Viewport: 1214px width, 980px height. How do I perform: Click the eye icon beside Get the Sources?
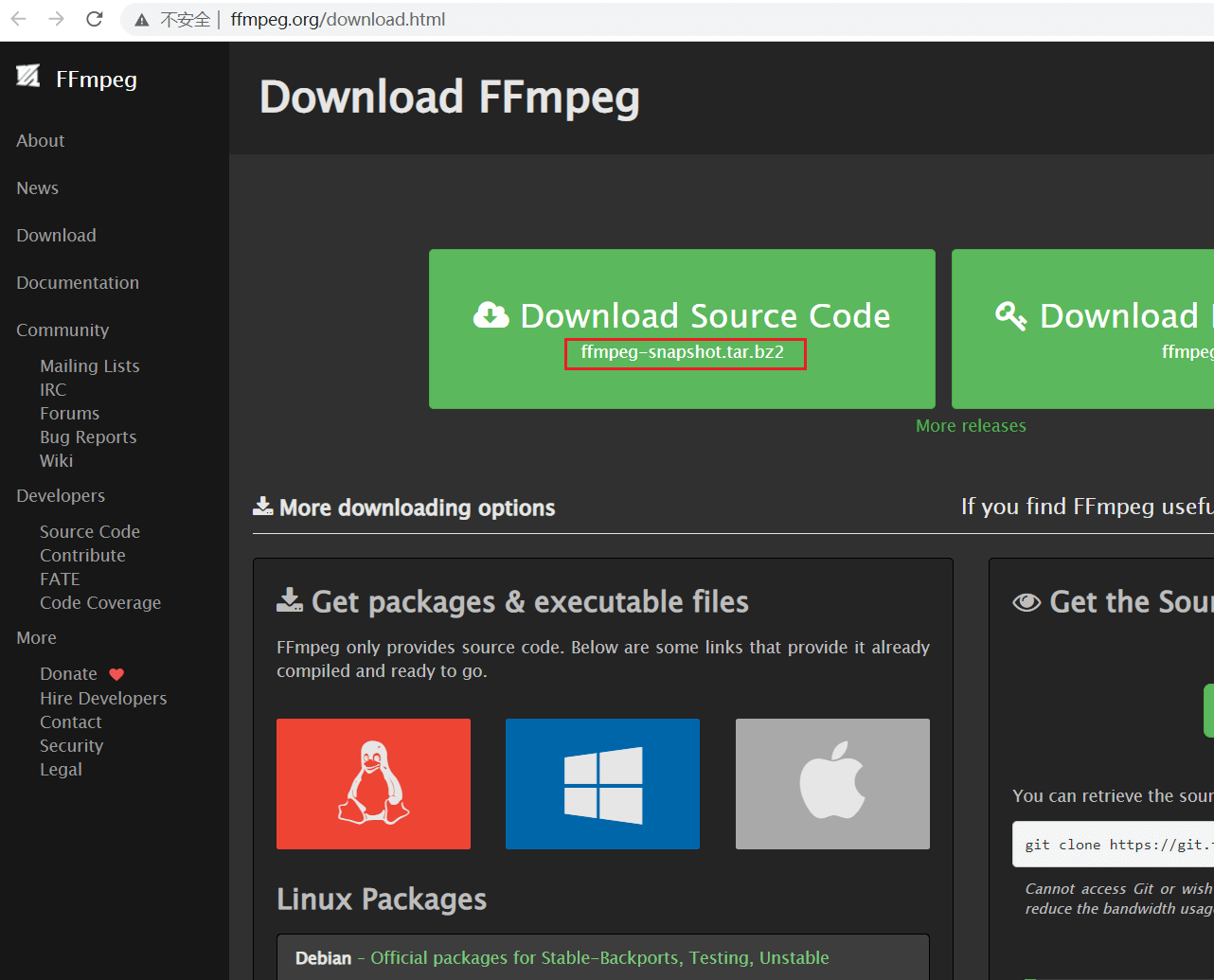click(1027, 602)
